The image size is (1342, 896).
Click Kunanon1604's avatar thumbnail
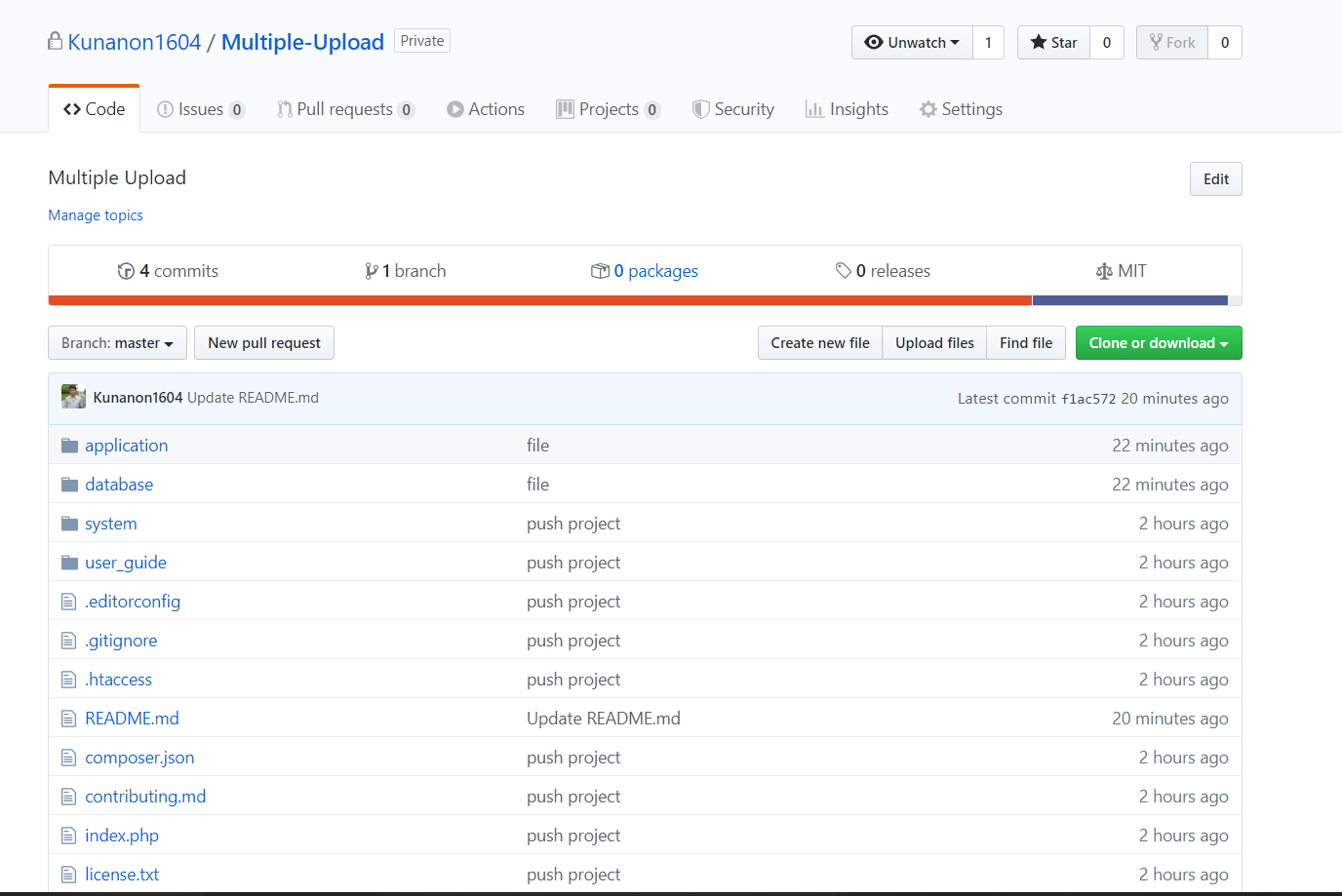tap(73, 397)
